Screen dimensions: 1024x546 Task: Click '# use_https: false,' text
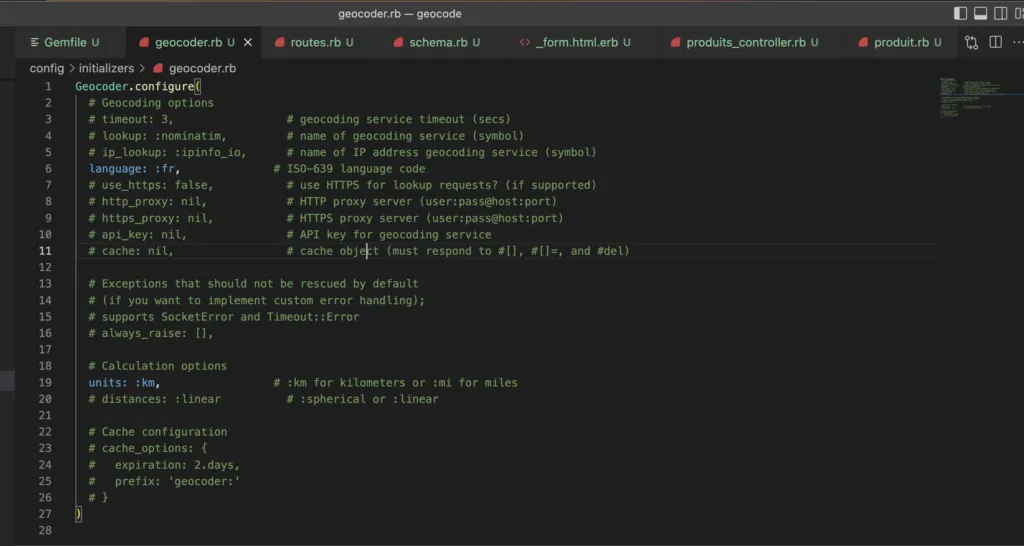pos(151,185)
